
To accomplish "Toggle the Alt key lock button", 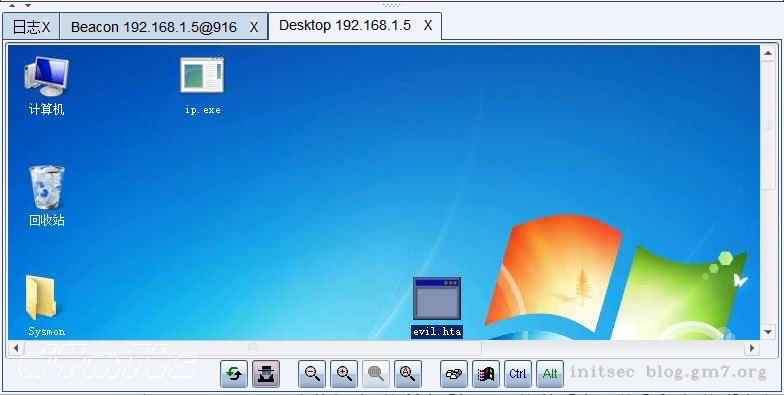I will tap(550, 374).
